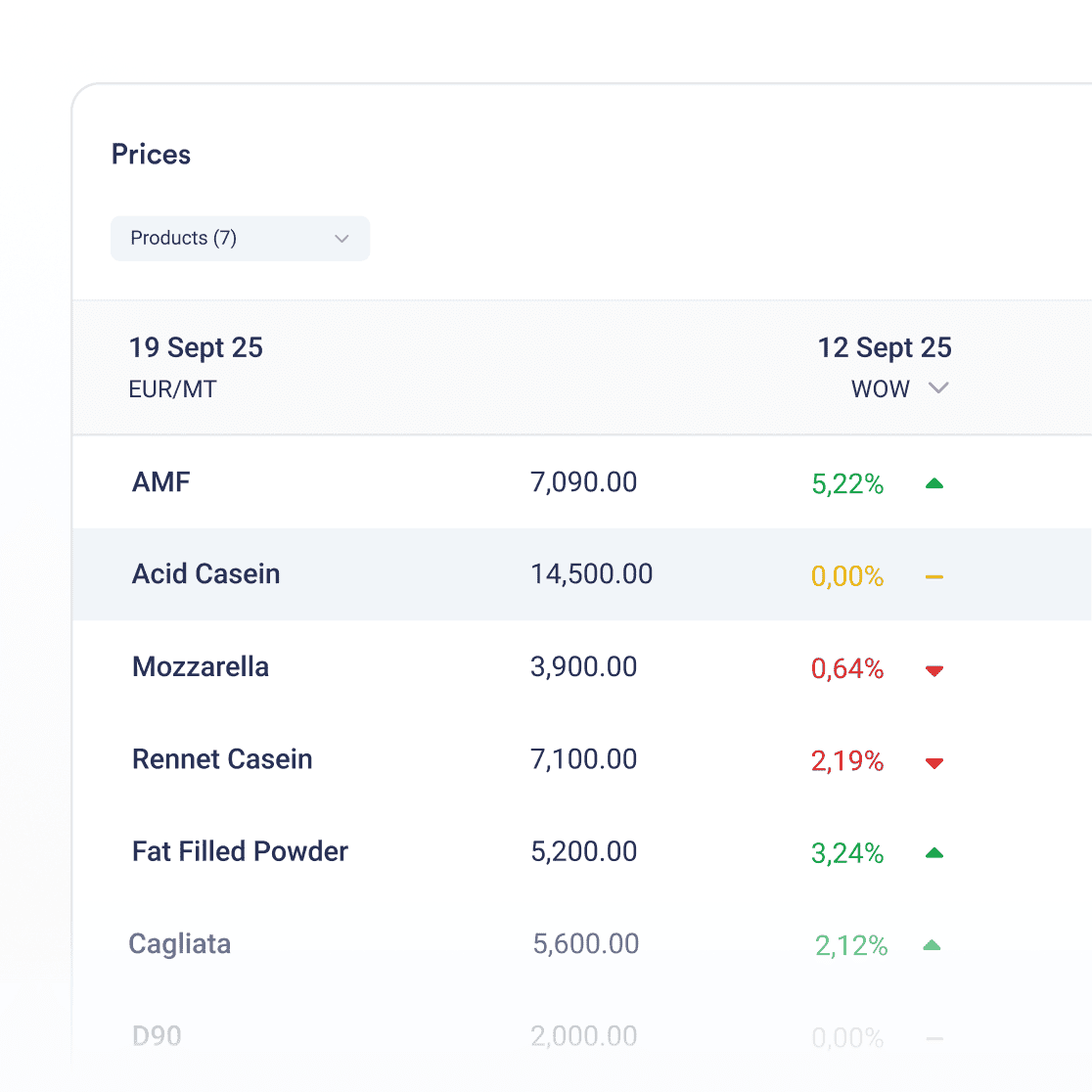
Task: Open the Products (7) dropdown
Action: pyautogui.click(x=240, y=238)
